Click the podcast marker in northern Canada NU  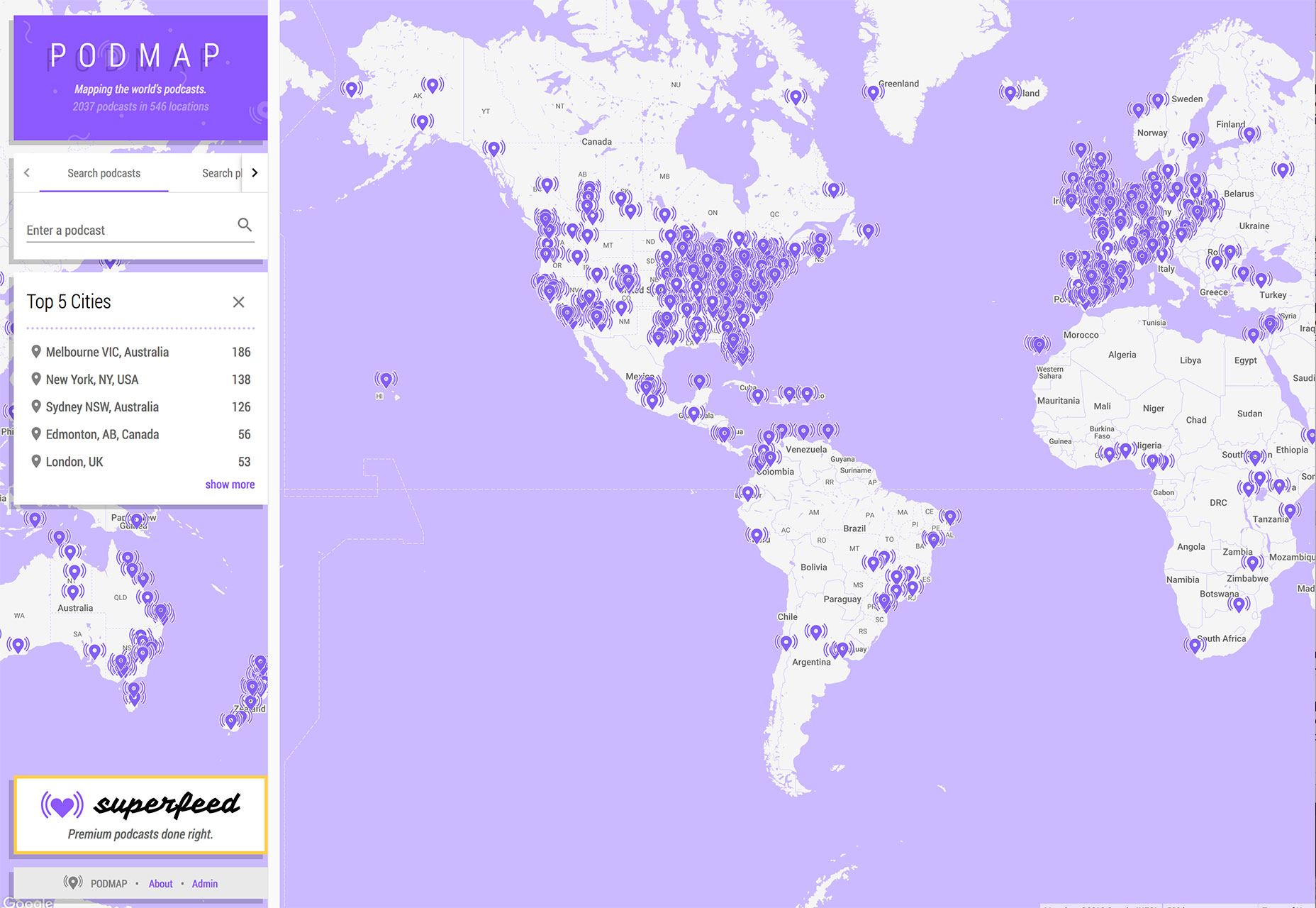[x=796, y=96]
